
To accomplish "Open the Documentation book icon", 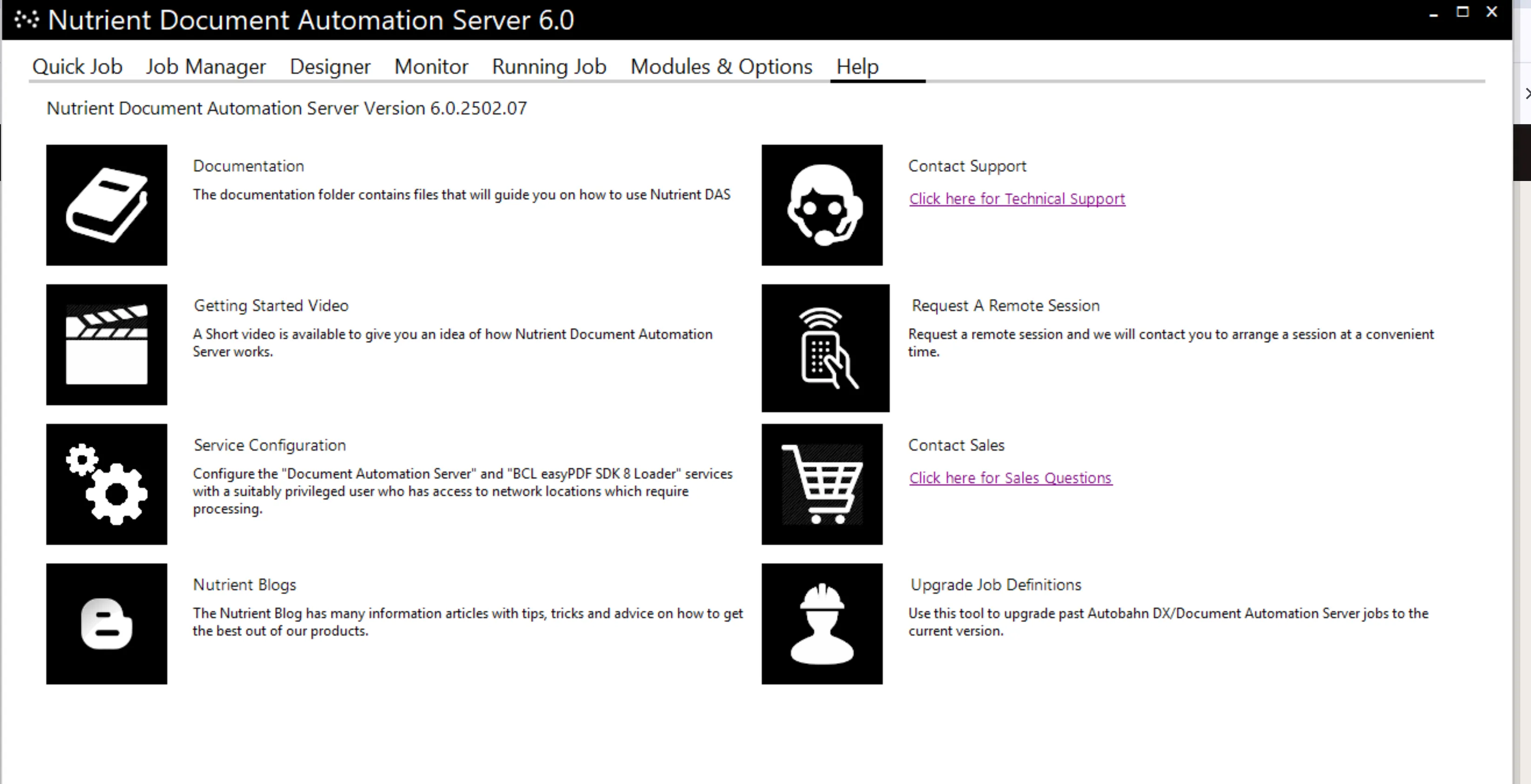I will click(x=107, y=204).
